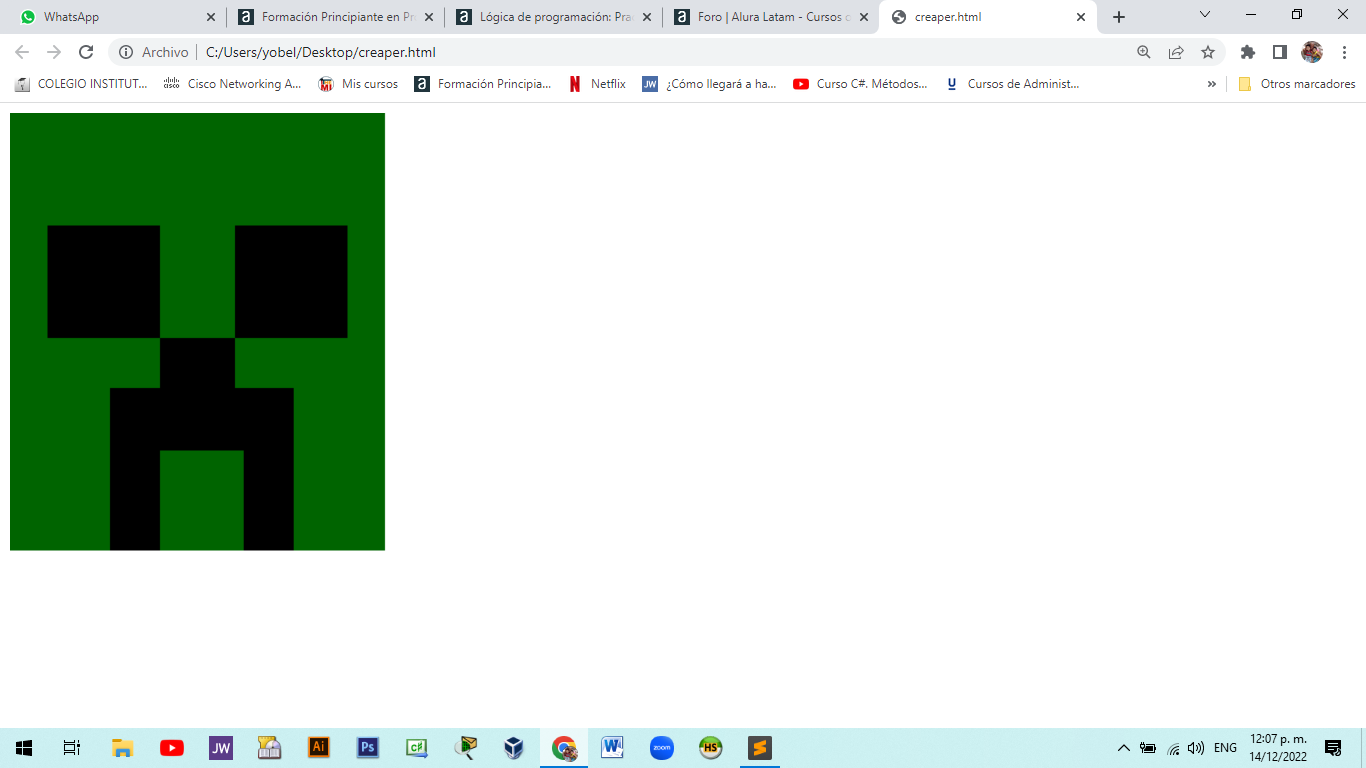This screenshot has width=1366, height=768.
Task: Open the HS app in taskbar
Action: tap(711, 748)
